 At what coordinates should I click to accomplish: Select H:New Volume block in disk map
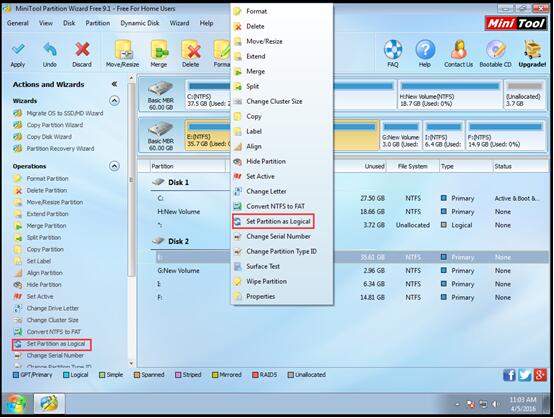click(x=450, y=95)
